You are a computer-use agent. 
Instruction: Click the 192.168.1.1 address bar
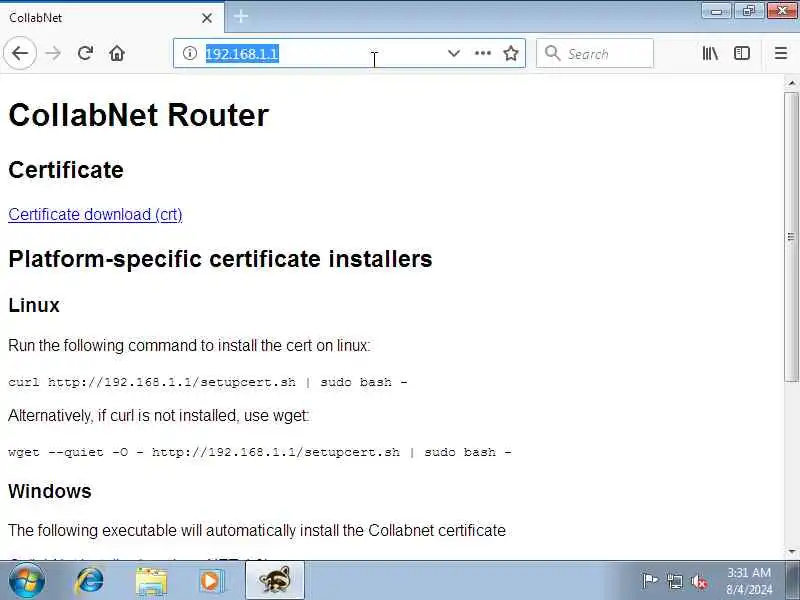[349, 53]
